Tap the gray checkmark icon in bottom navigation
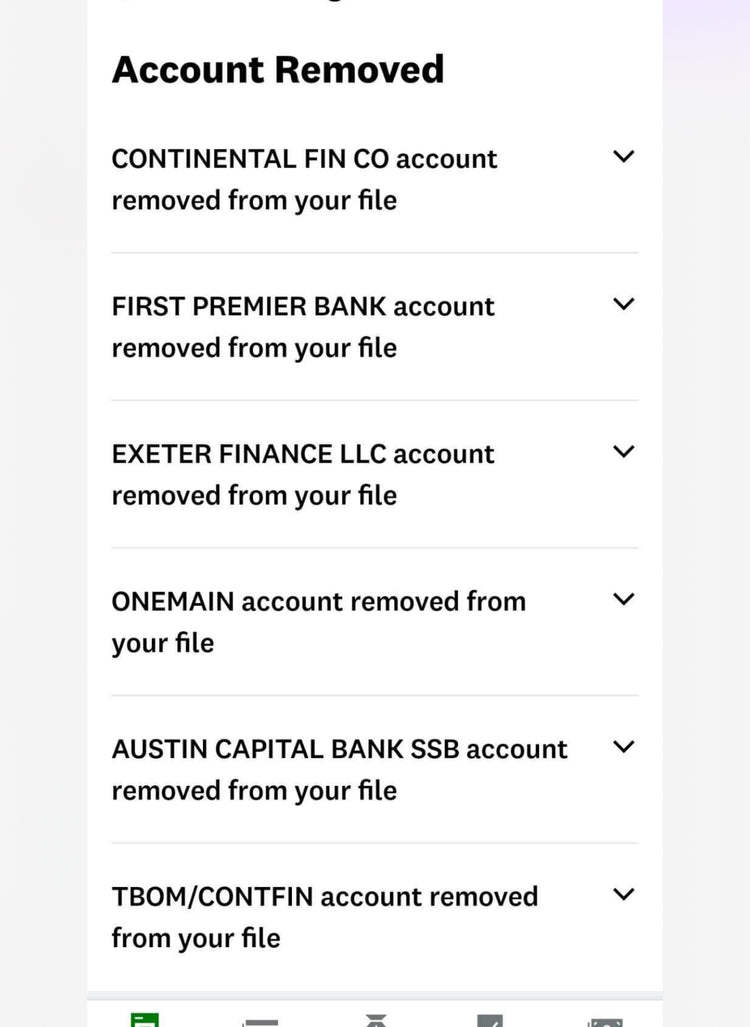The image size is (750, 1027). tap(490, 1021)
